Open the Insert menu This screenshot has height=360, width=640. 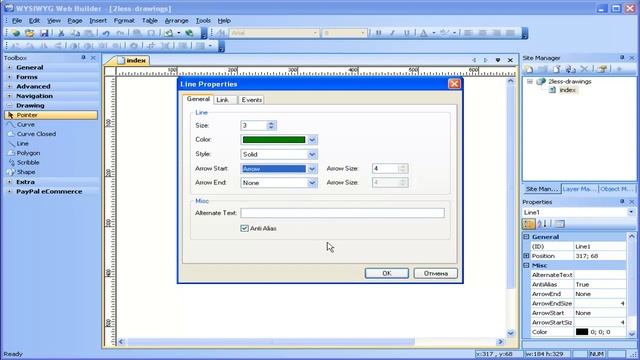click(98, 20)
